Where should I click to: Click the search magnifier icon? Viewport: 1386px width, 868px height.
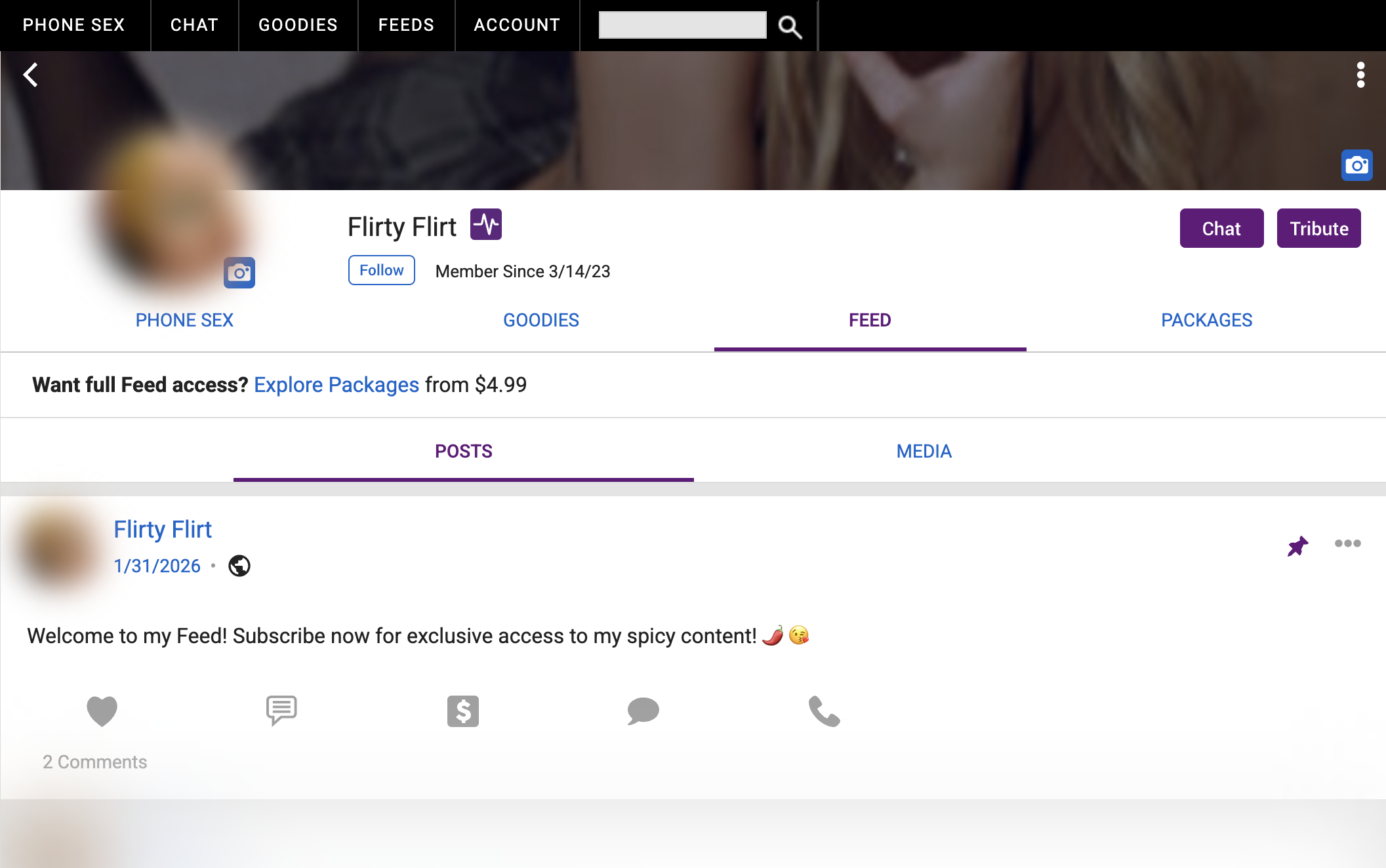point(790,26)
